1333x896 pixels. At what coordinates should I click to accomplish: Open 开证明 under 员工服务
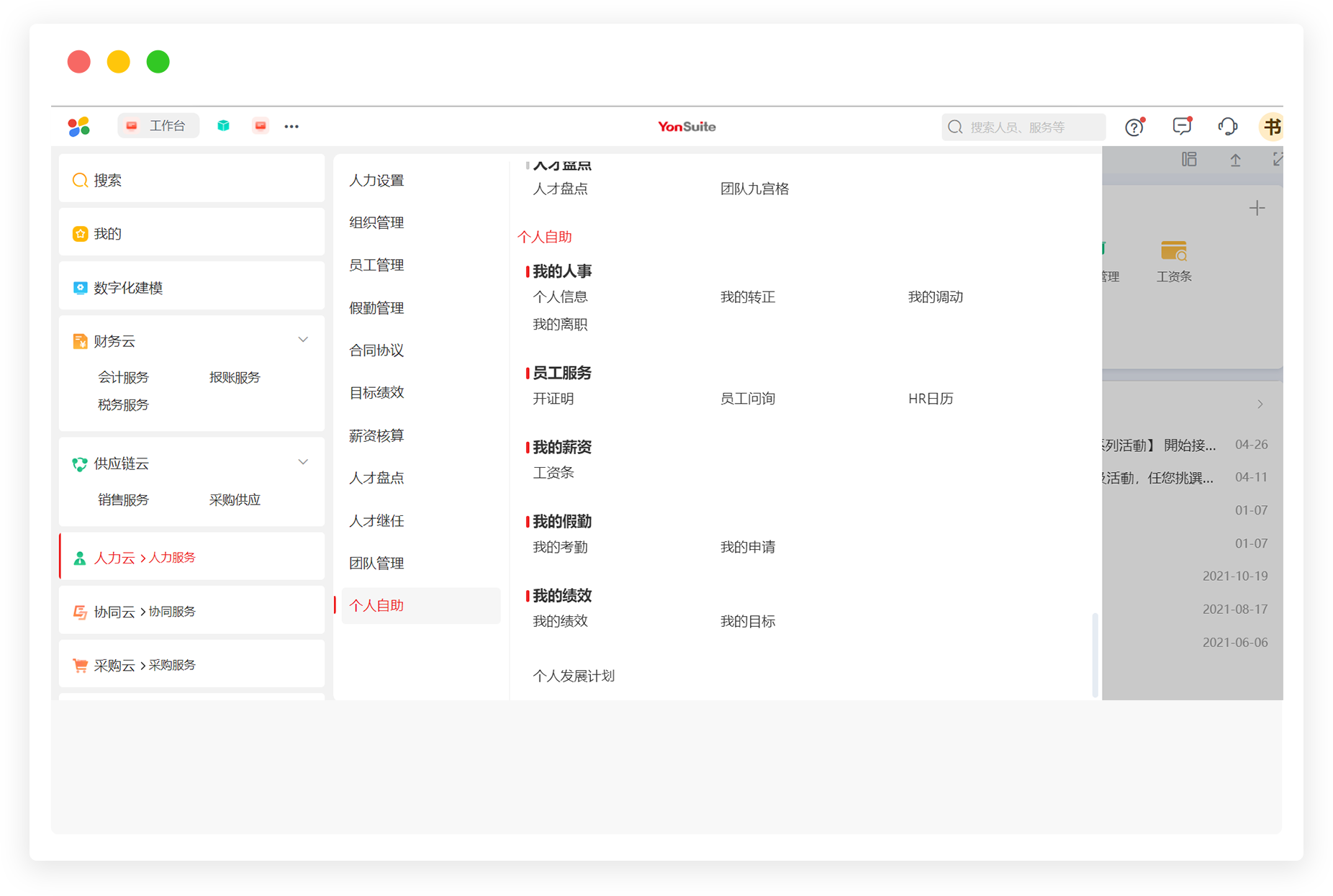coord(553,399)
